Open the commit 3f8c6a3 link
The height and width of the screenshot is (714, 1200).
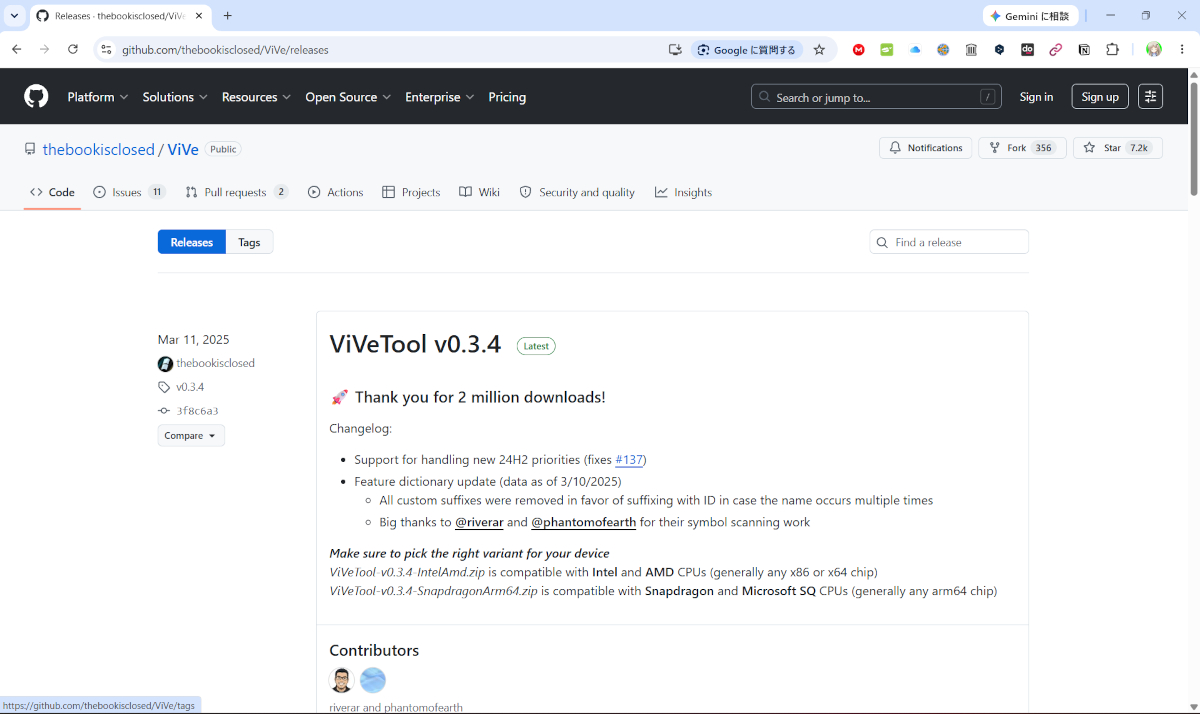(x=197, y=411)
